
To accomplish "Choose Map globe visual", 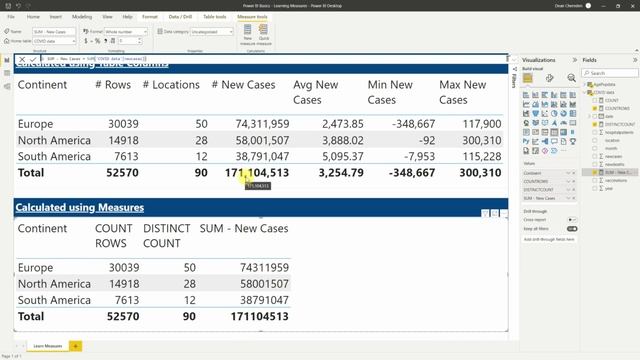I will 526,123.
